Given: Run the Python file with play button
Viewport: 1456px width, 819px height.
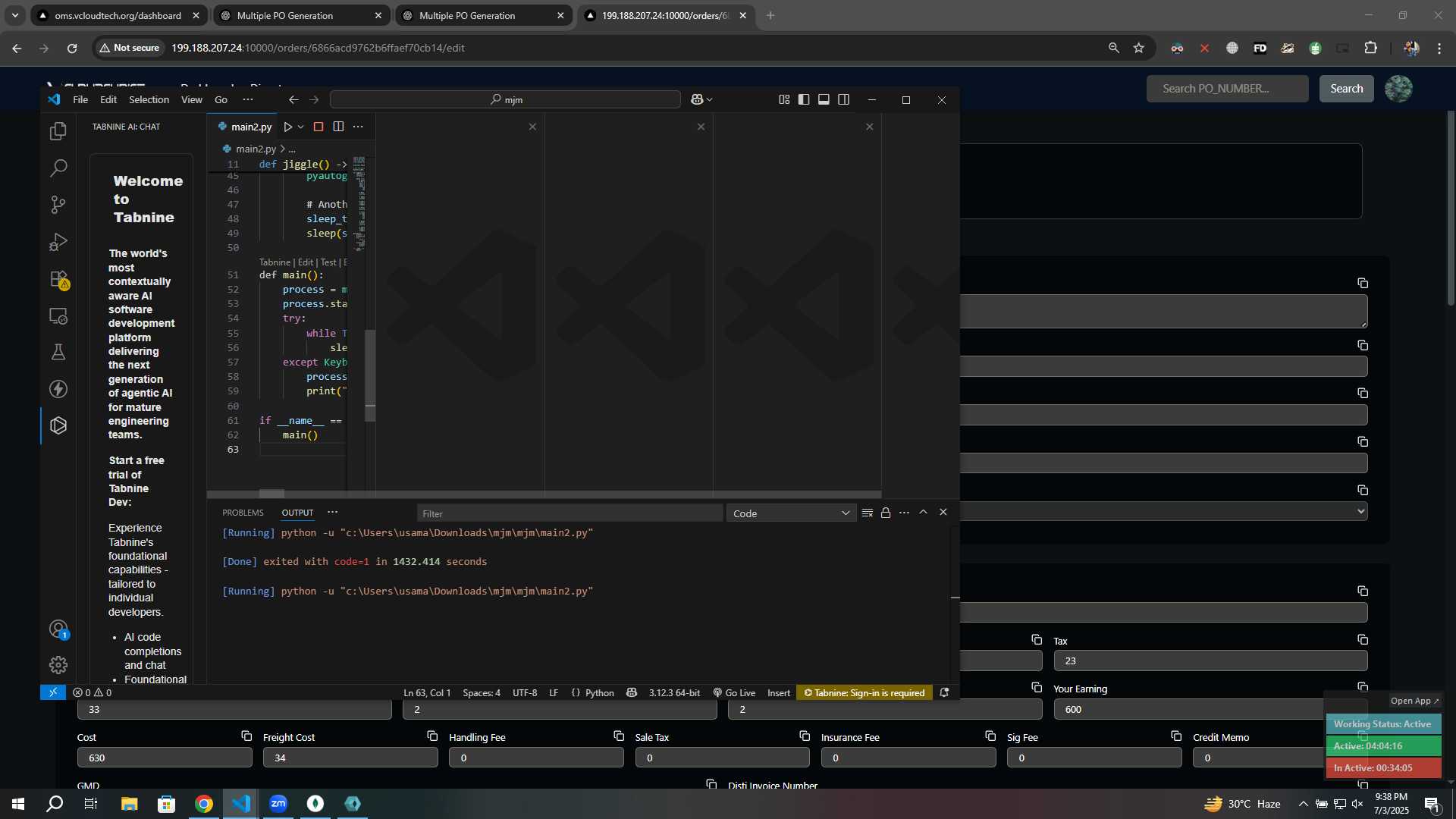Looking at the screenshot, I should pos(287,127).
